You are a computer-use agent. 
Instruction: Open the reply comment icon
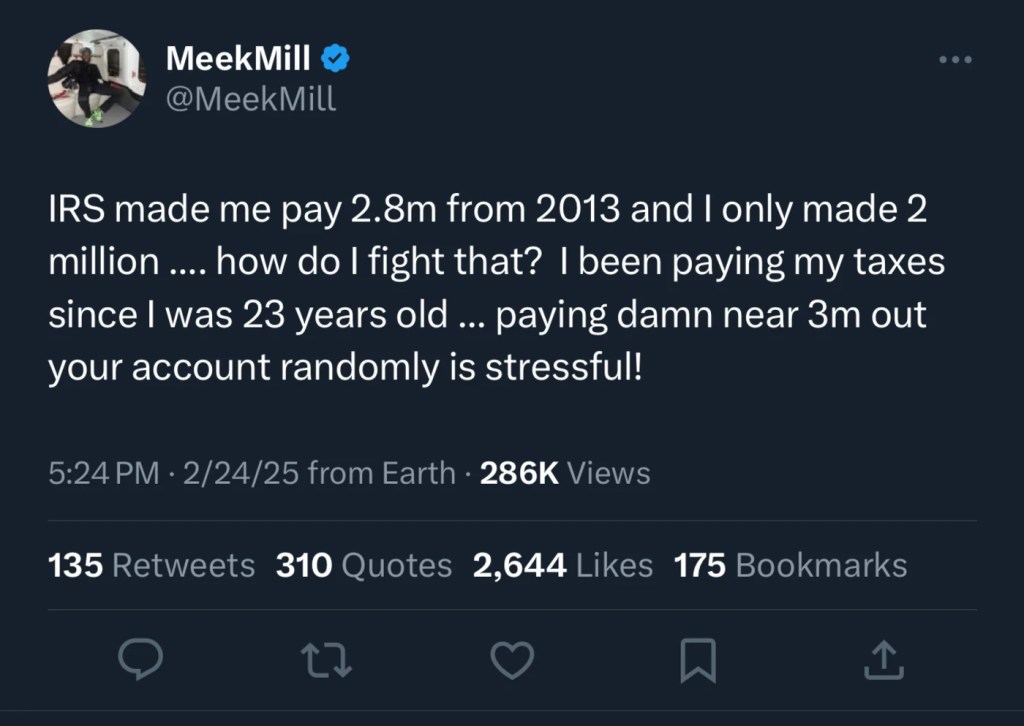pos(140,660)
